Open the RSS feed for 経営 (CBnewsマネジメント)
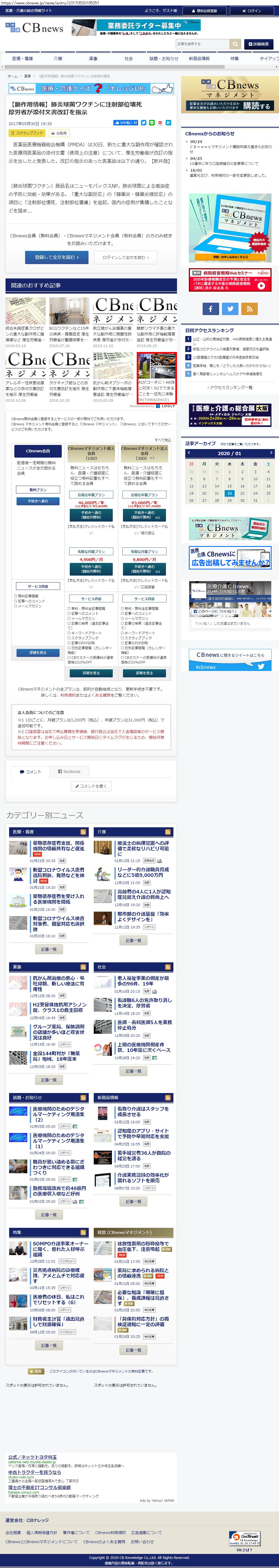The height and width of the screenshot is (1568, 279). click(168, 1232)
